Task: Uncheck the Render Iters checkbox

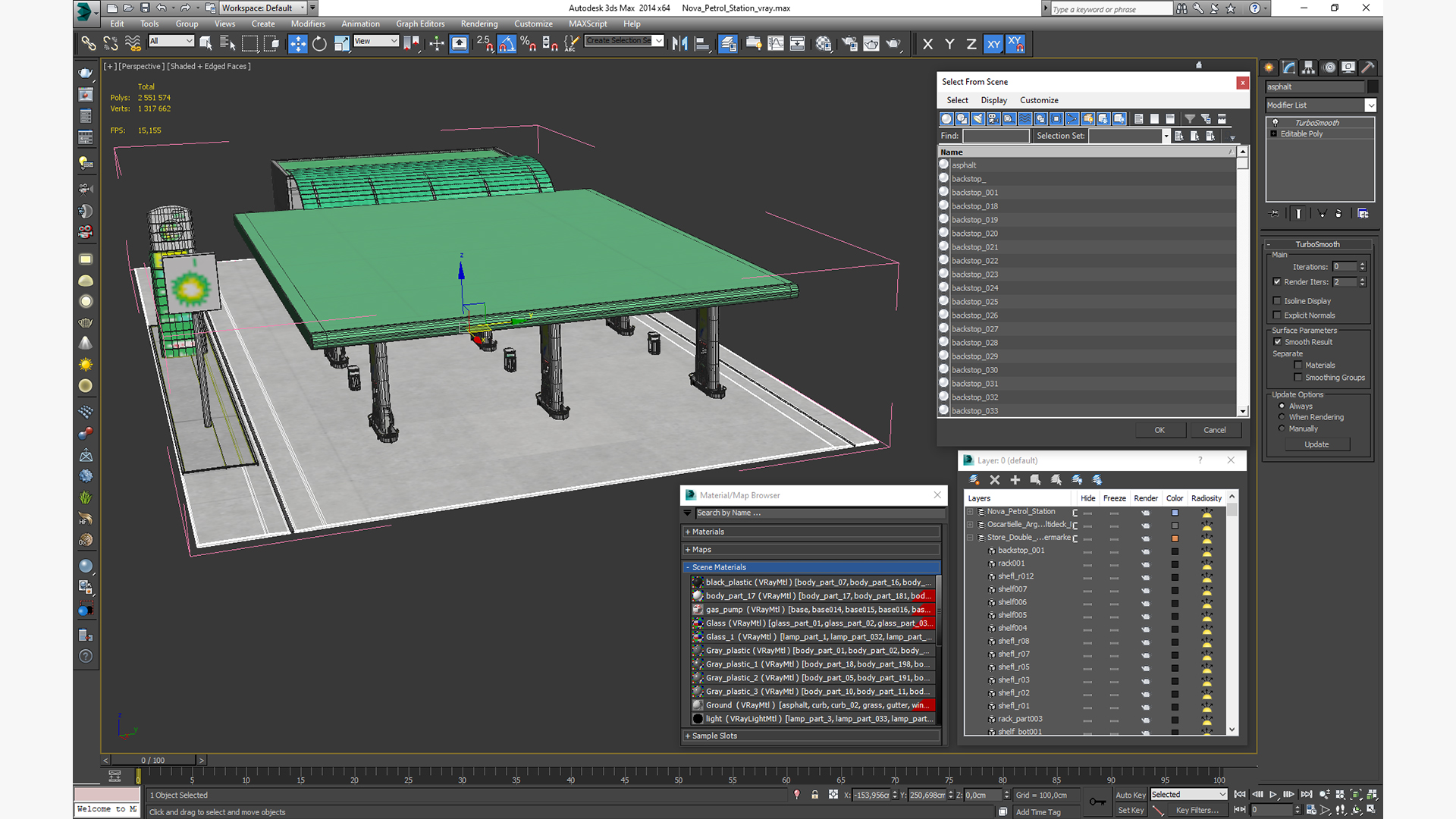Action: 1277,282
